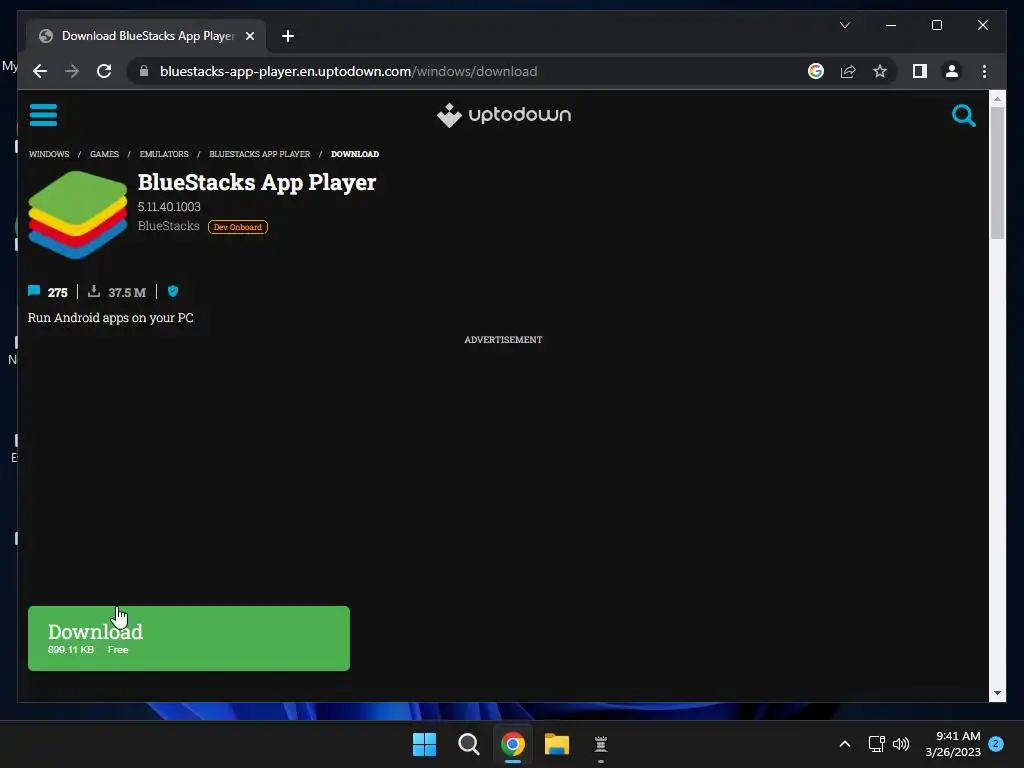Image resolution: width=1024 pixels, height=768 pixels.
Task: Open the notifications badge
Action: 996,744
